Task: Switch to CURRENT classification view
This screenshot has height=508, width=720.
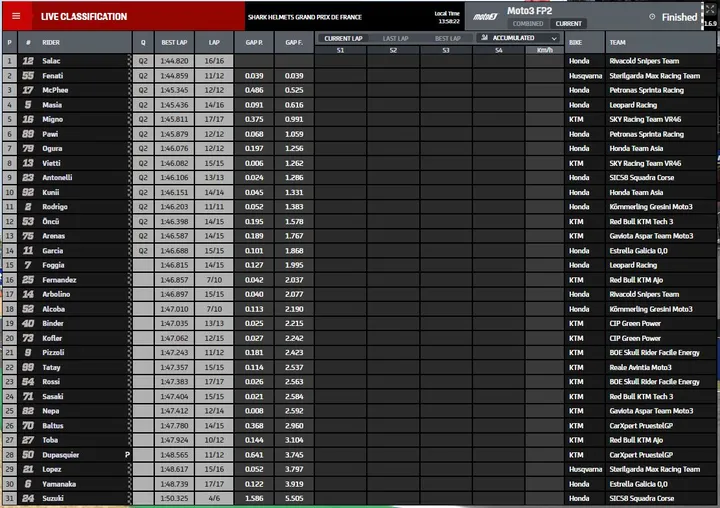Action: [x=568, y=23]
